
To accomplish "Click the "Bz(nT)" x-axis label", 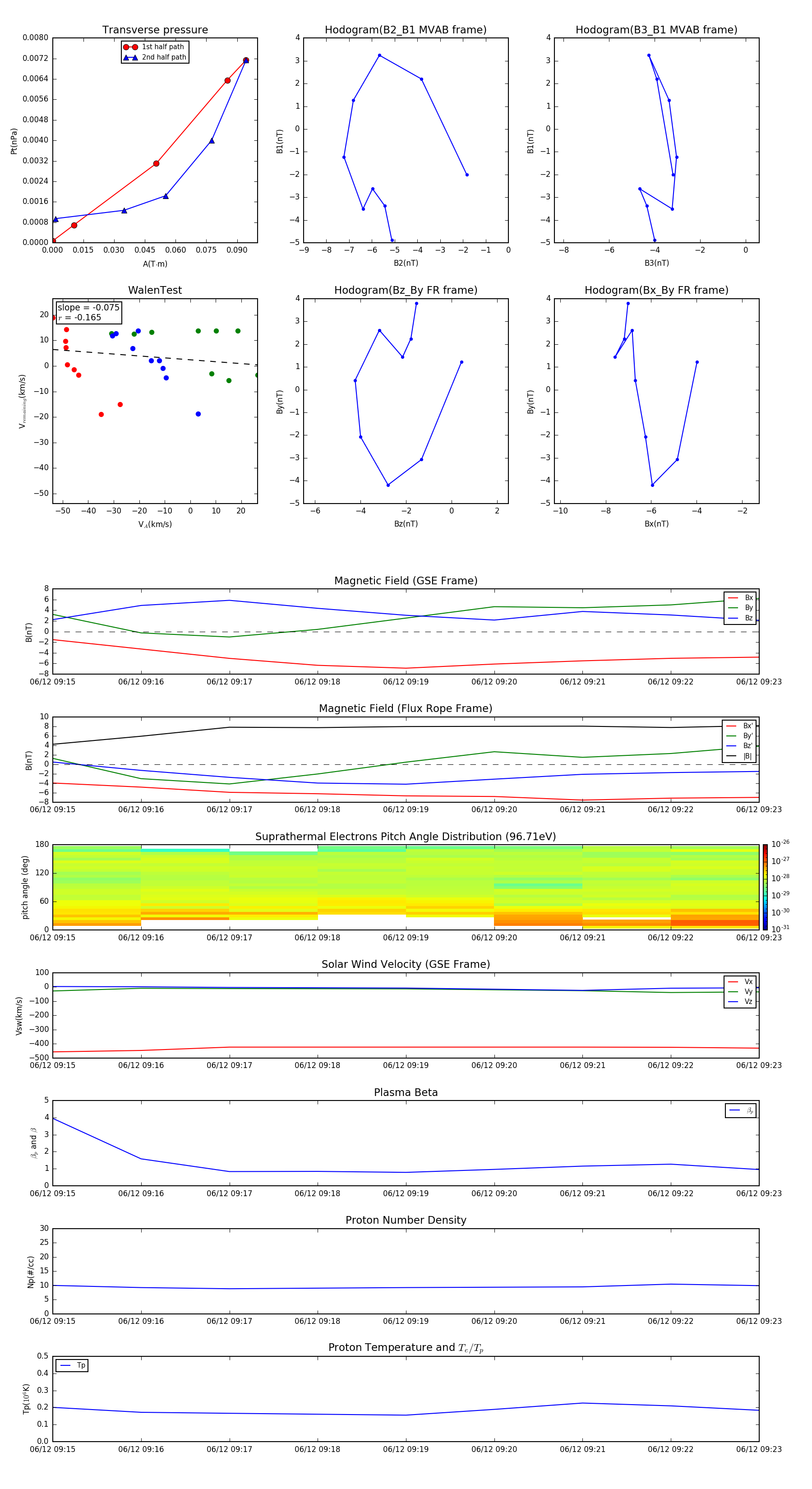I will (x=406, y=524).
